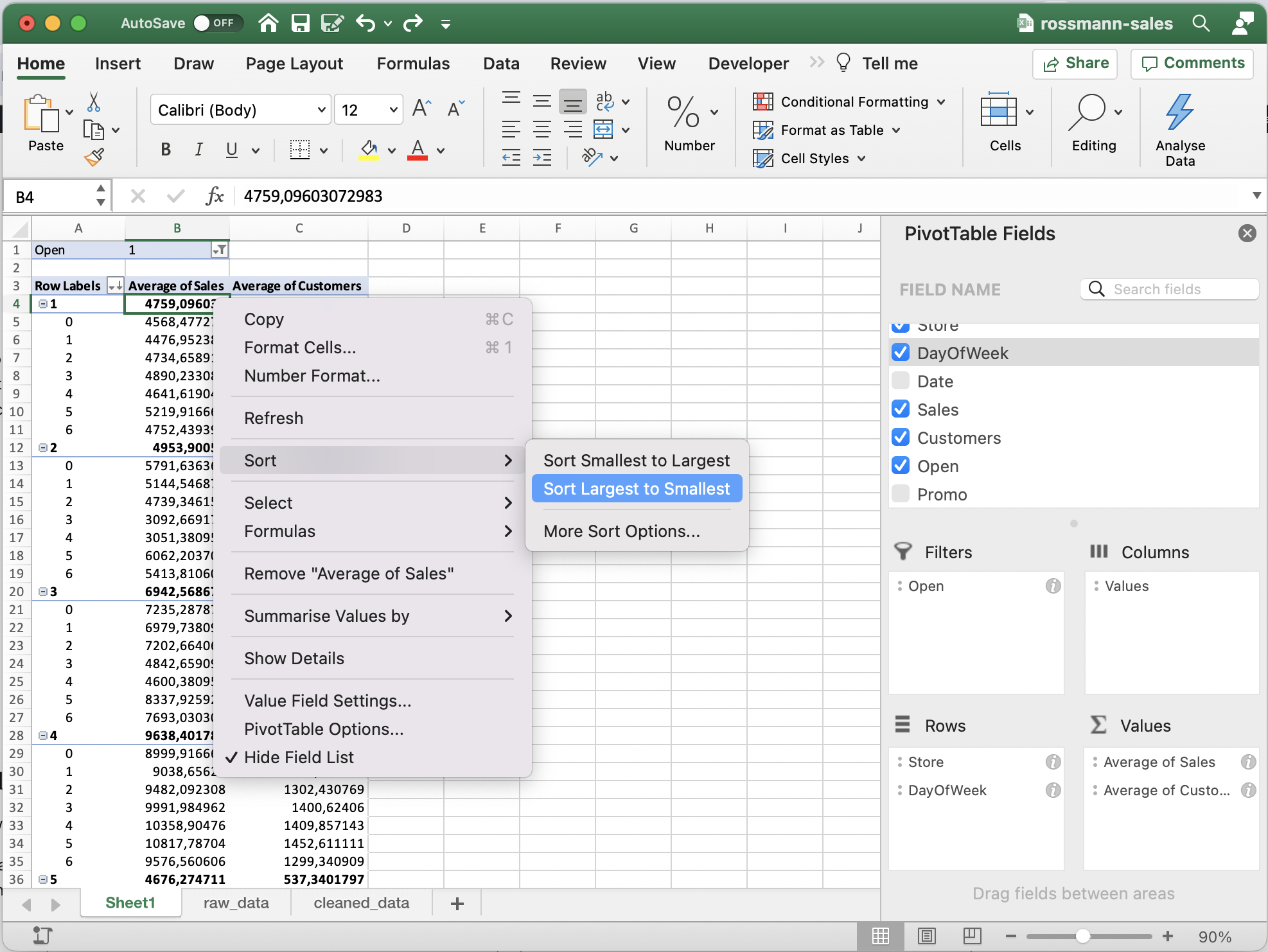Uncheck the DayOfWeek field

tap(901, 352)
